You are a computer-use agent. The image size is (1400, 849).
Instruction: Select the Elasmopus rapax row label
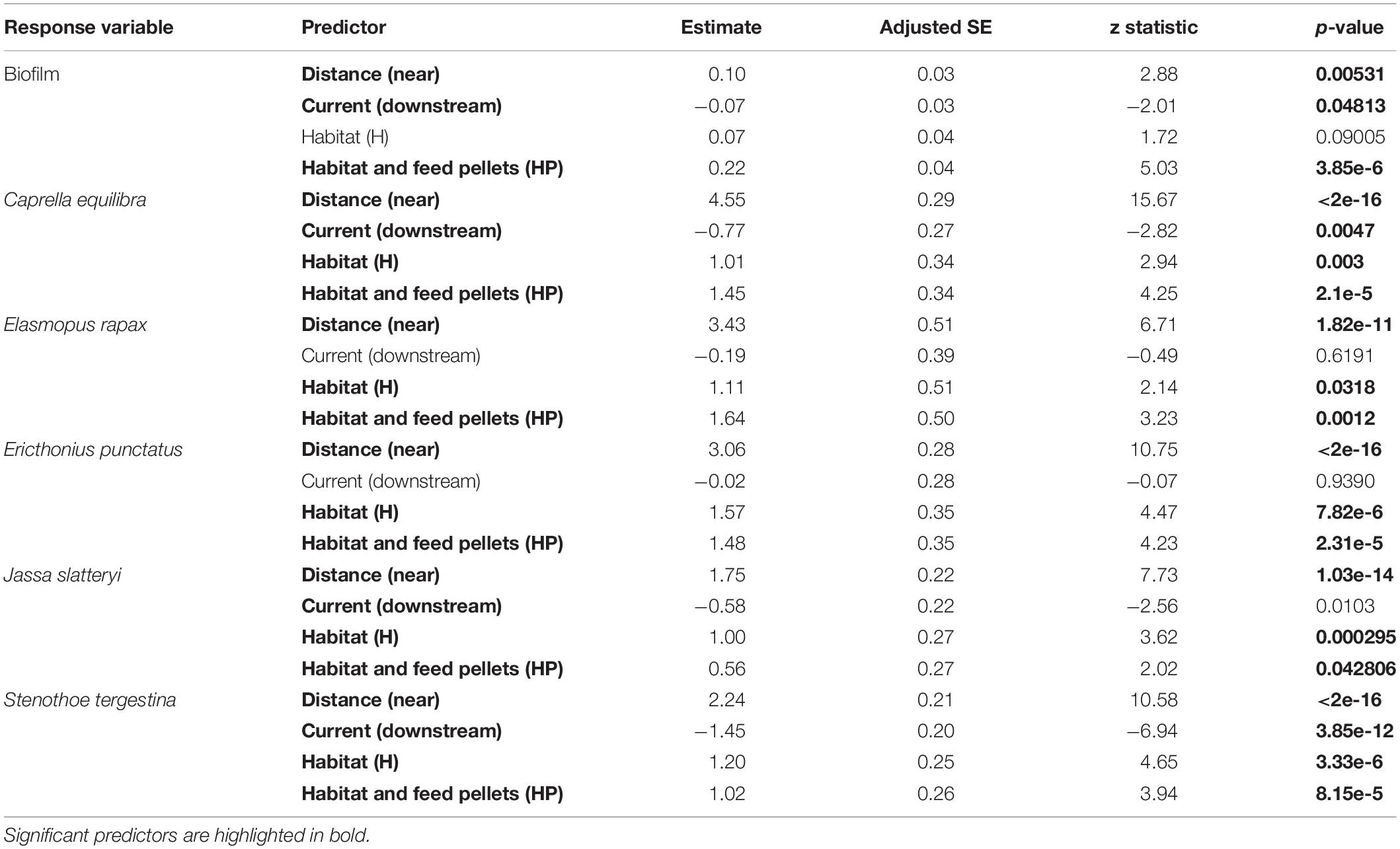point(75,324)
